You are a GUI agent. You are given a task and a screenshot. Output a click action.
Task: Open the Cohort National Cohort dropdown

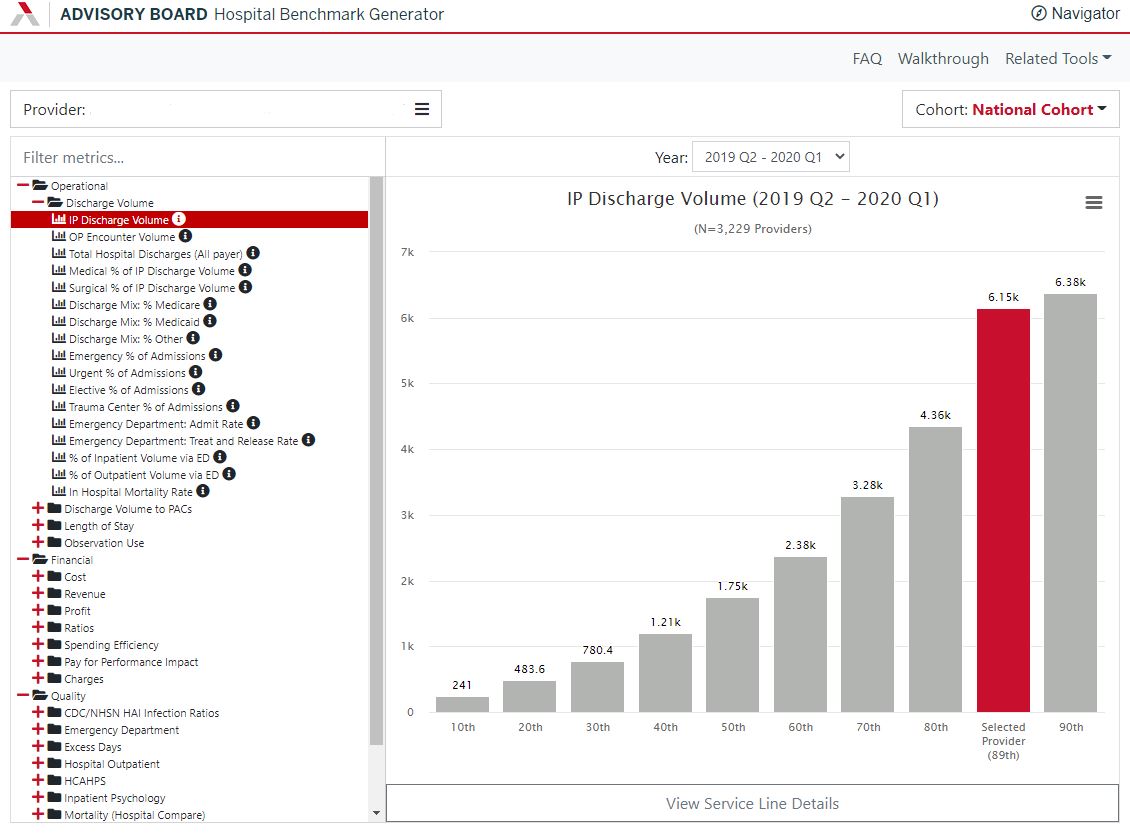[1010, 110]
